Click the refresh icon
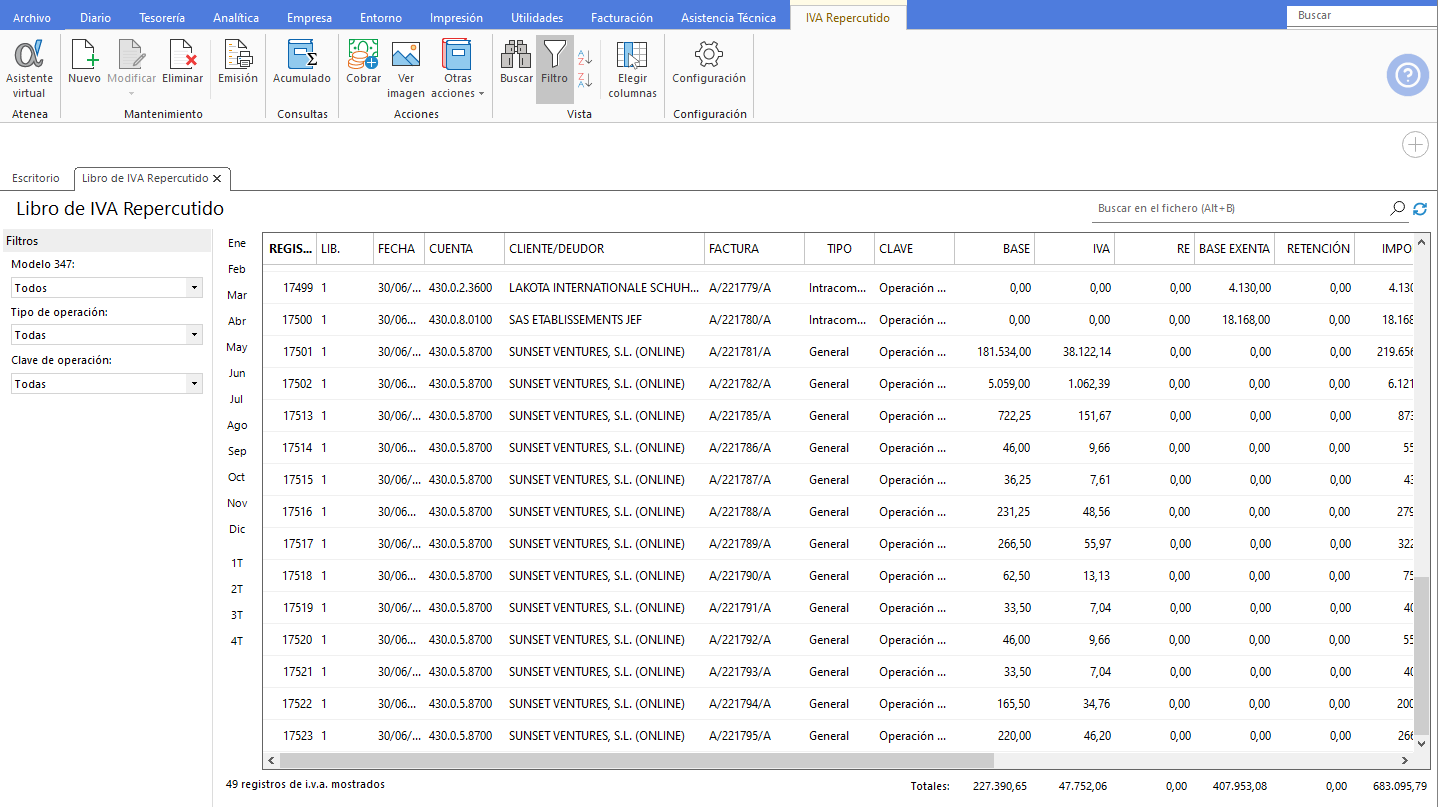 tap(1420, 208)
